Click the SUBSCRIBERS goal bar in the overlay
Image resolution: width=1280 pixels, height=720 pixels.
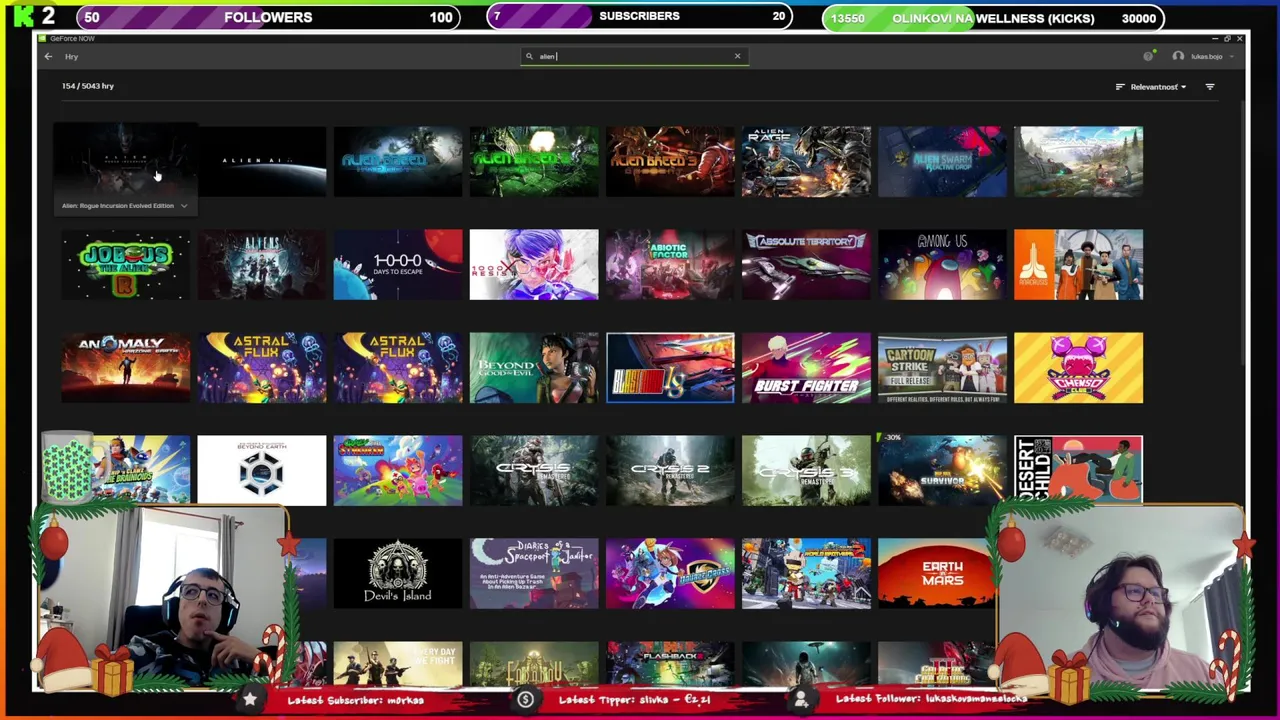pyautogui.click(x=639, y=16)
